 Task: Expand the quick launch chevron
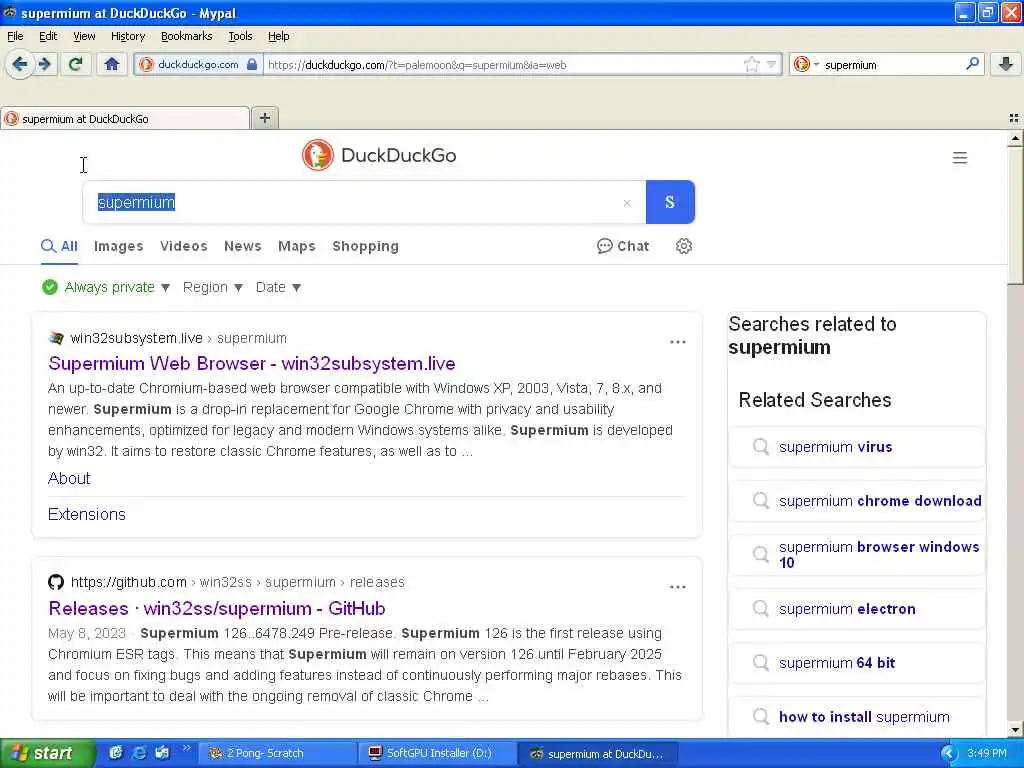click(186, 748)
